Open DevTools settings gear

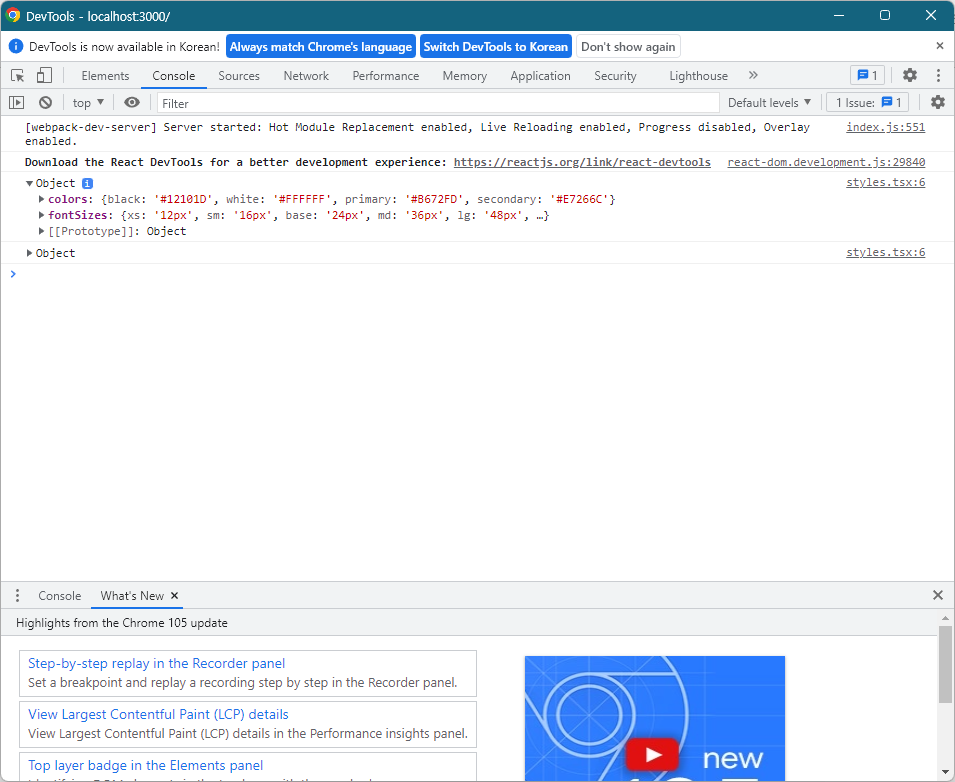(910, 76)
